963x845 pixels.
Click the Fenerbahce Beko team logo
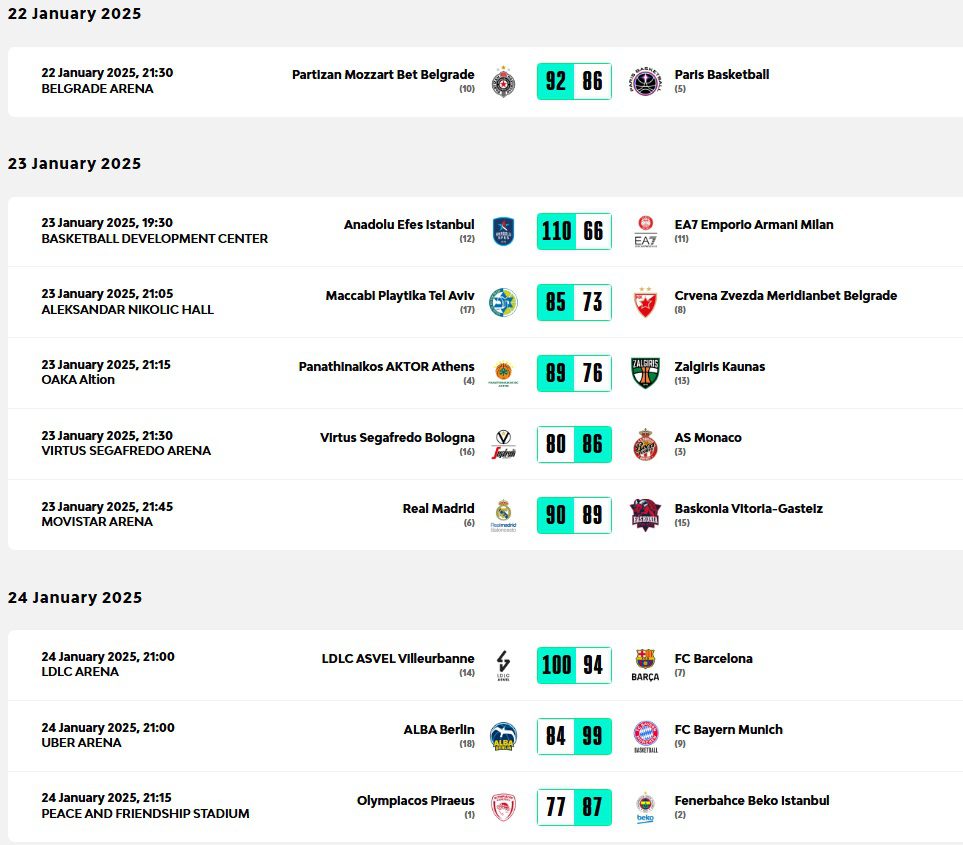tap(646, 807)
